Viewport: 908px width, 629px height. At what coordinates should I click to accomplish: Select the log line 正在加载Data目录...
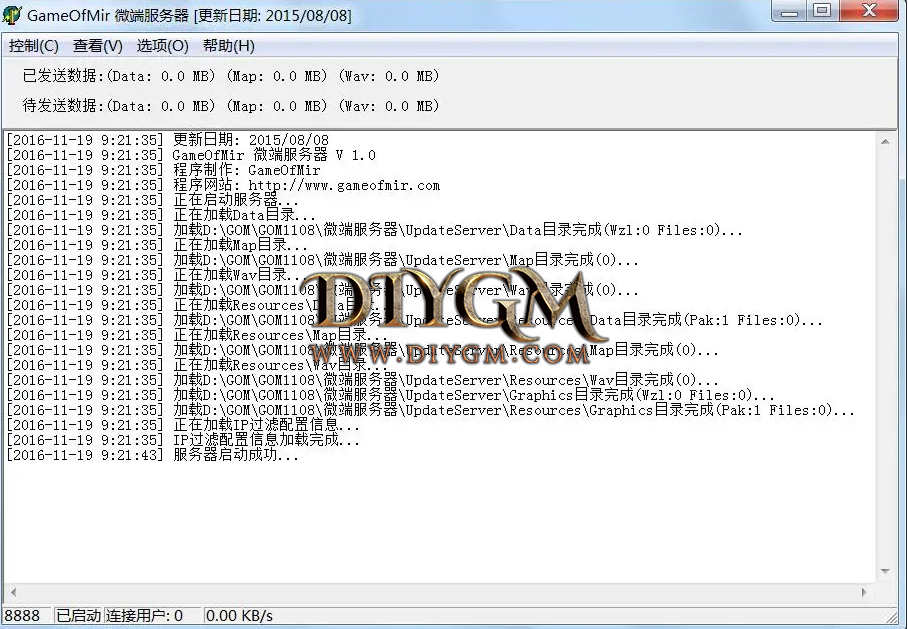click(x=160, y=215)
